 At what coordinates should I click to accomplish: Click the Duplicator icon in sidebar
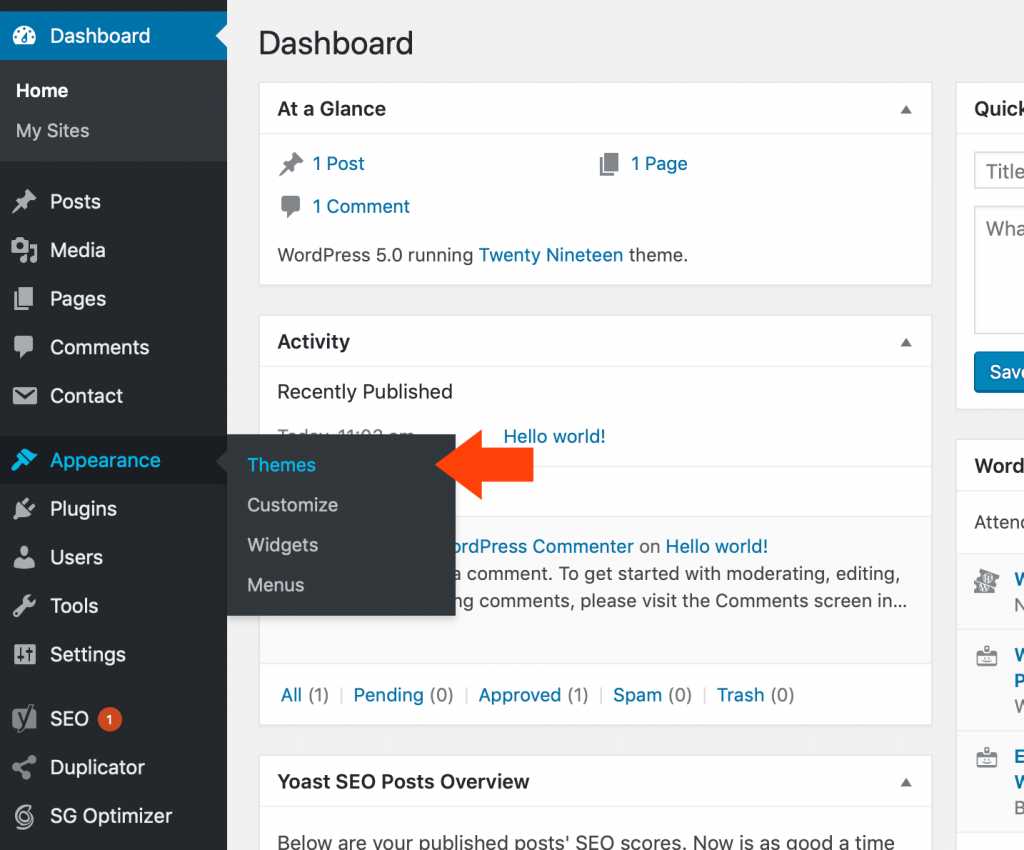click(24, 767)
